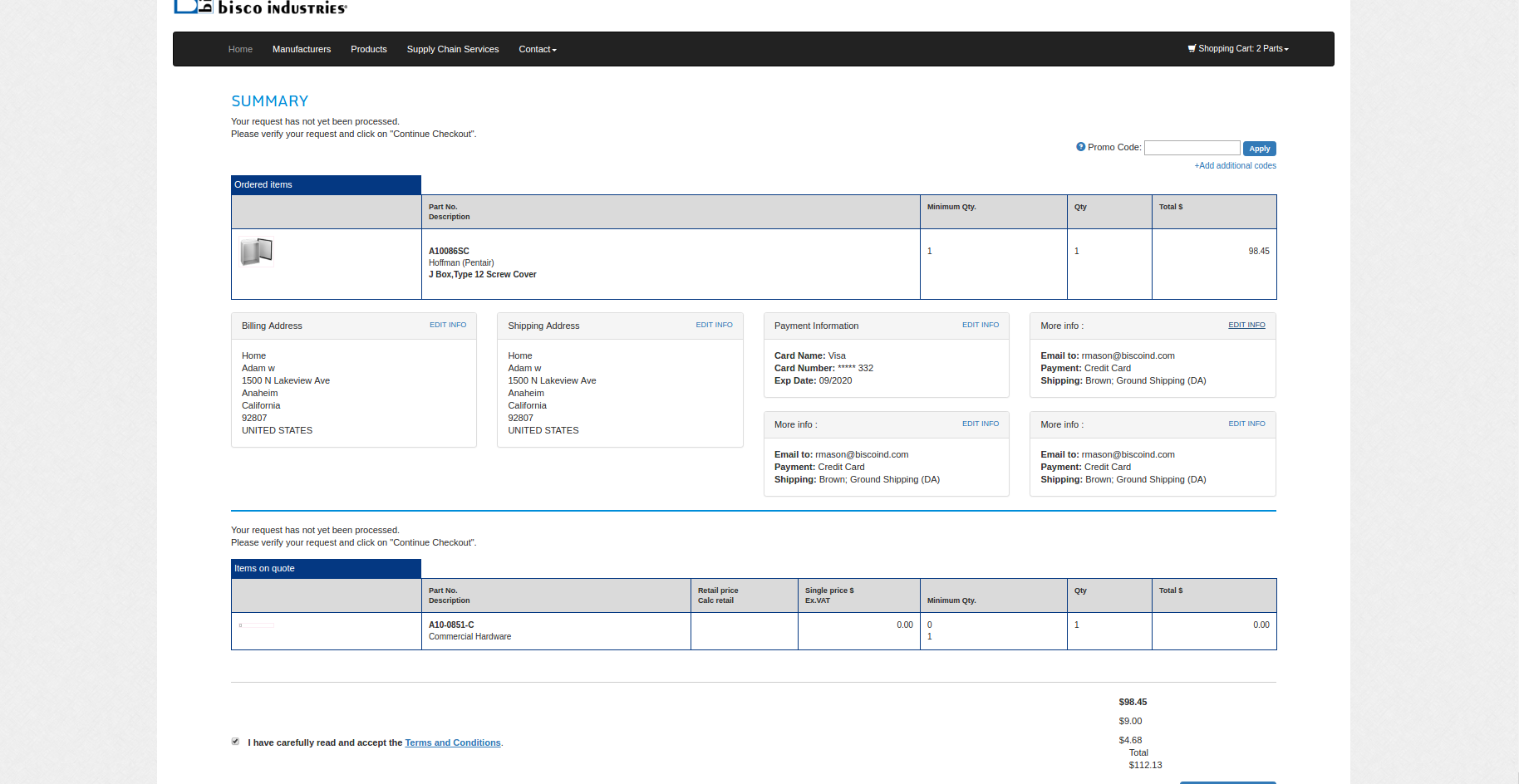
Task: Open the J Box product thumbnail
Action: (256, 252)
